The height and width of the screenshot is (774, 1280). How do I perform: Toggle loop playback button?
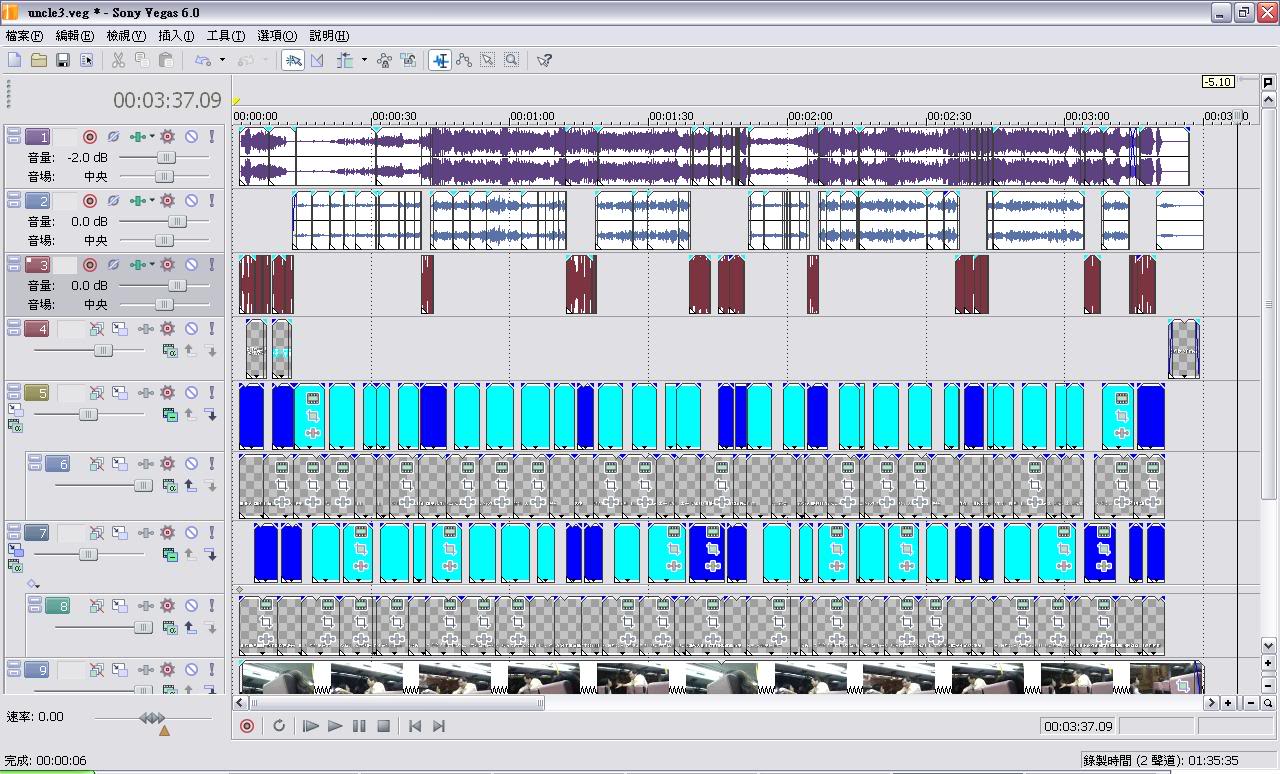point(279,726)
